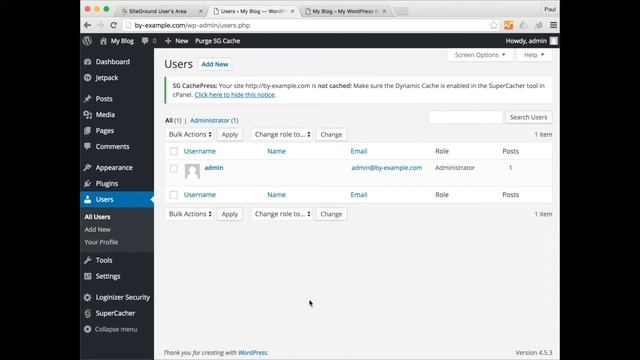Screen dimensions: 640x360
Task: Filter by Administrator (1) link
Action: (x=214, y=120)
